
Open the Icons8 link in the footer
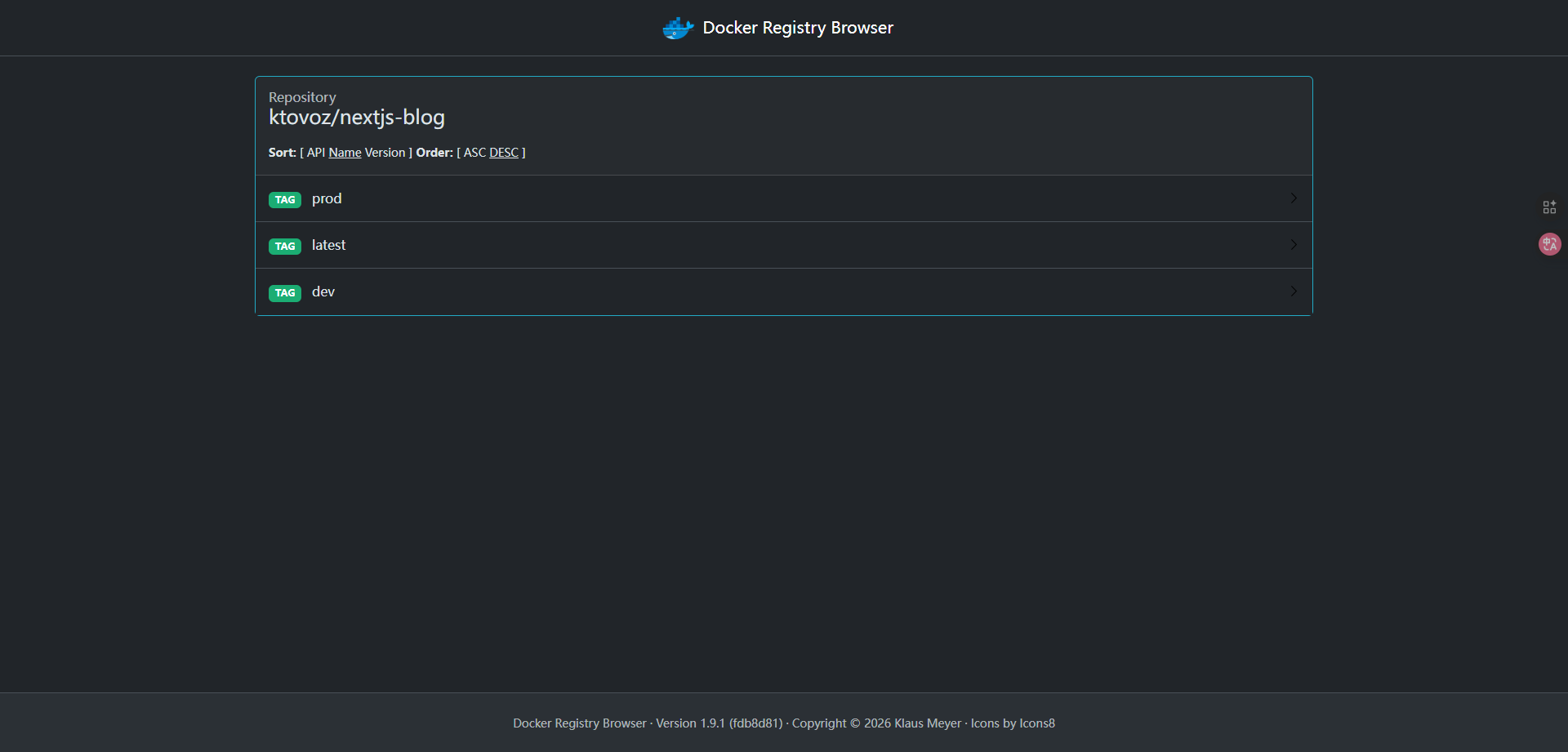[x=1036, y=723]
